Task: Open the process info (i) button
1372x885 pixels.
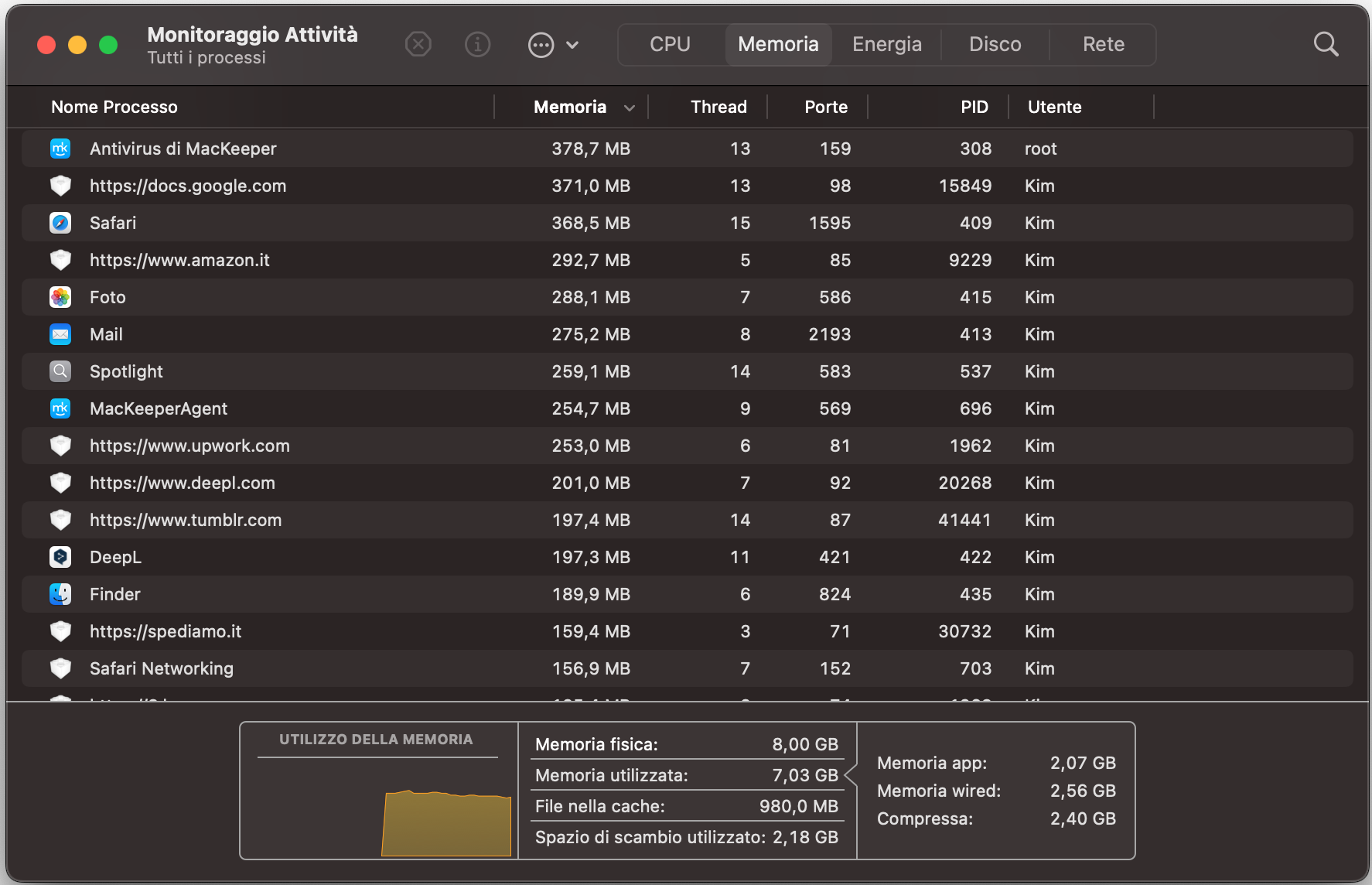Action: [x=478, y=45]
